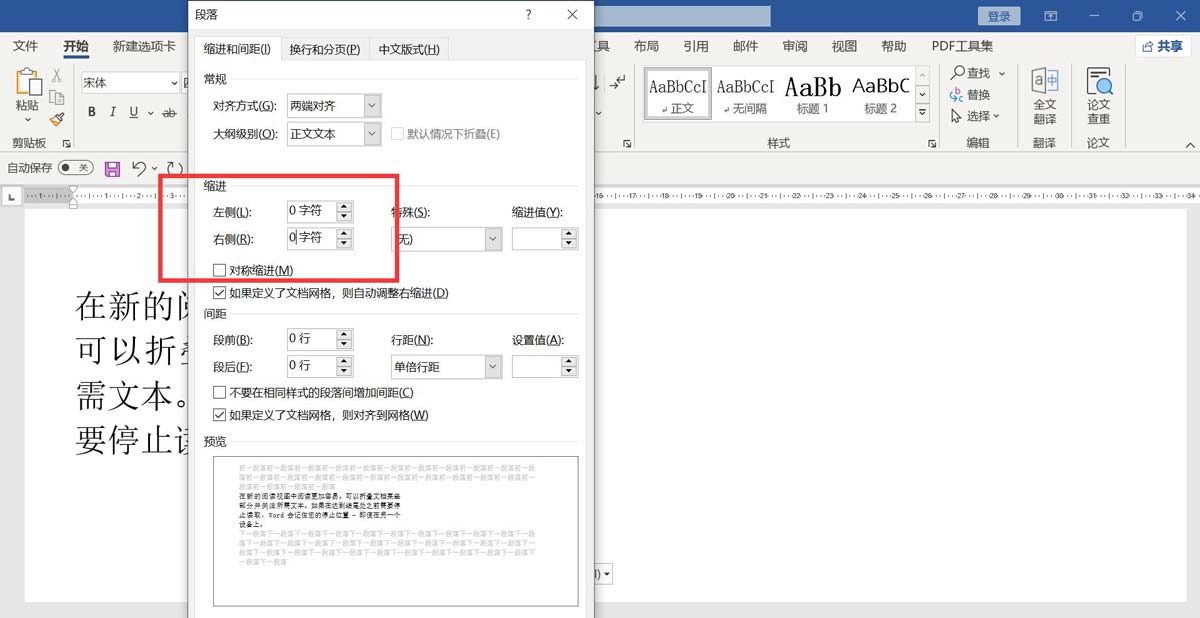Uncheck snap to grid (对齐到网格) checkbox
Image resolution: width=1200 pixels, height=618 pixels.
[x=219, y=415]
